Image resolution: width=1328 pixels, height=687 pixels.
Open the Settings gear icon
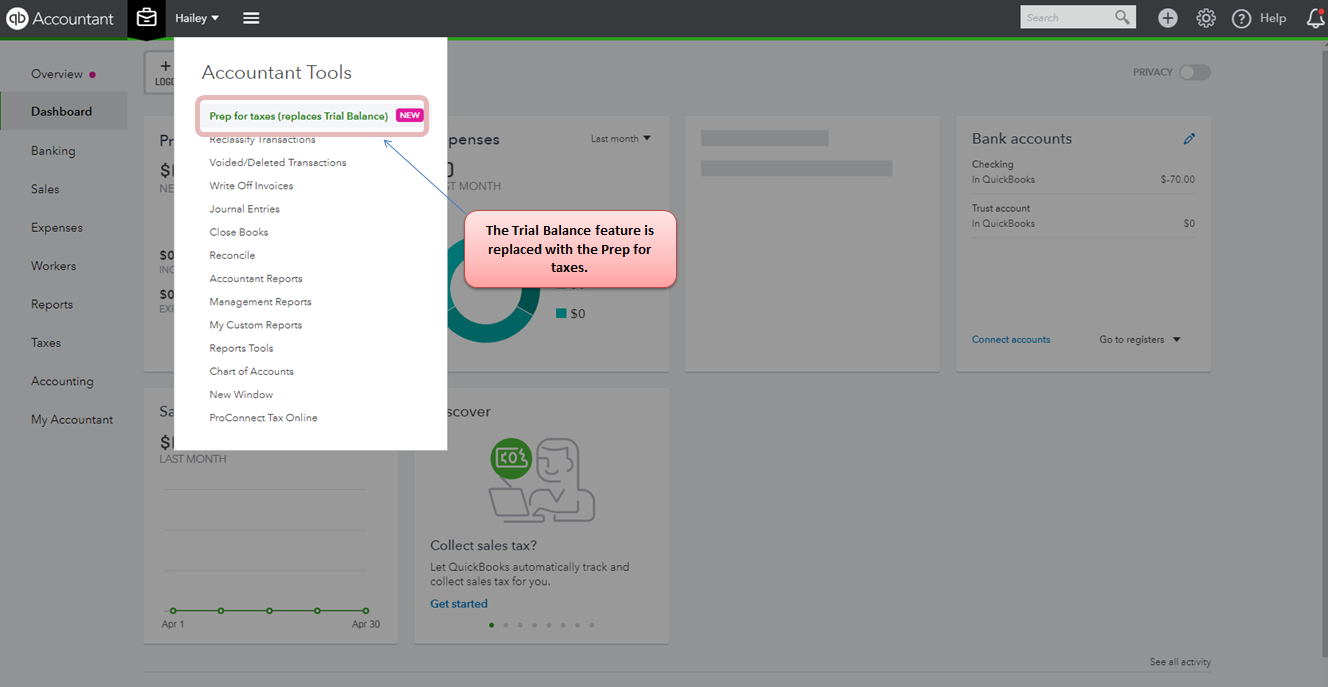pyautogui.click(x=1206, y=18)
